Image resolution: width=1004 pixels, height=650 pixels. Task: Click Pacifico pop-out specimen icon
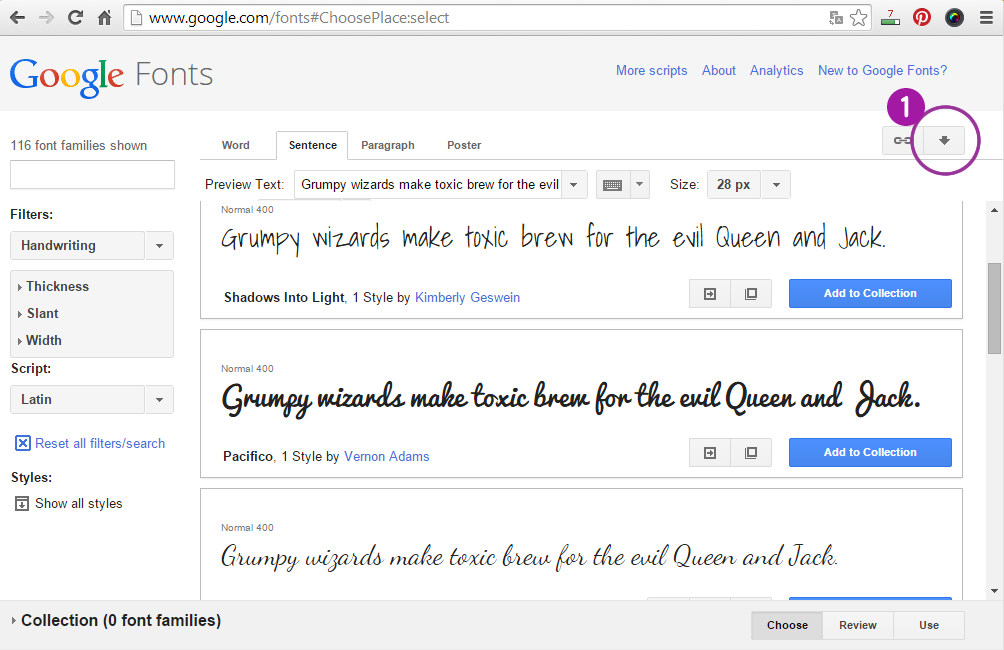[x=751, y=453]
